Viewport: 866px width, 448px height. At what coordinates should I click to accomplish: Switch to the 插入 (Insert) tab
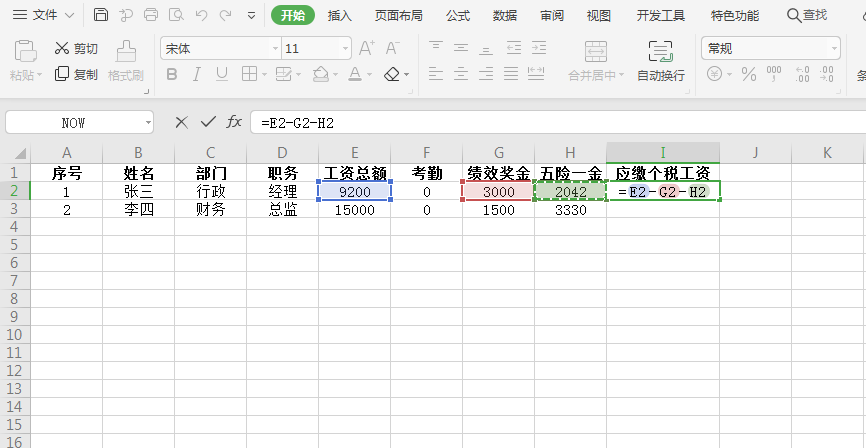click(340, 15)
